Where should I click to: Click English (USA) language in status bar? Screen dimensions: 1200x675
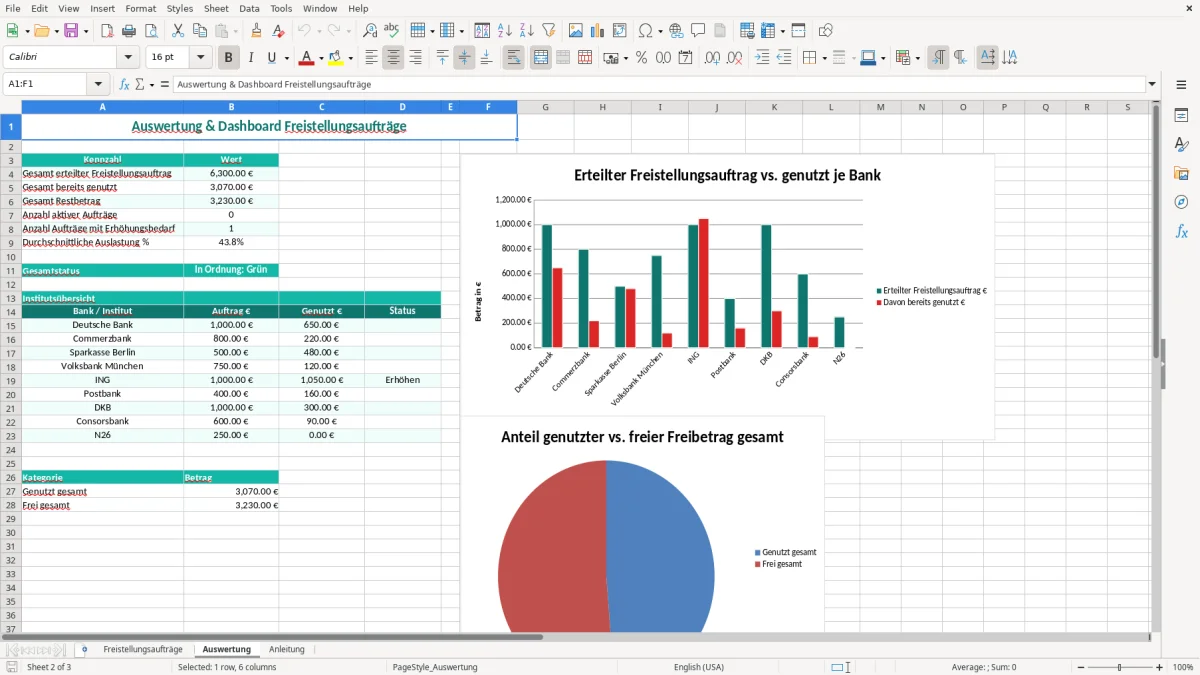(699, 667)
